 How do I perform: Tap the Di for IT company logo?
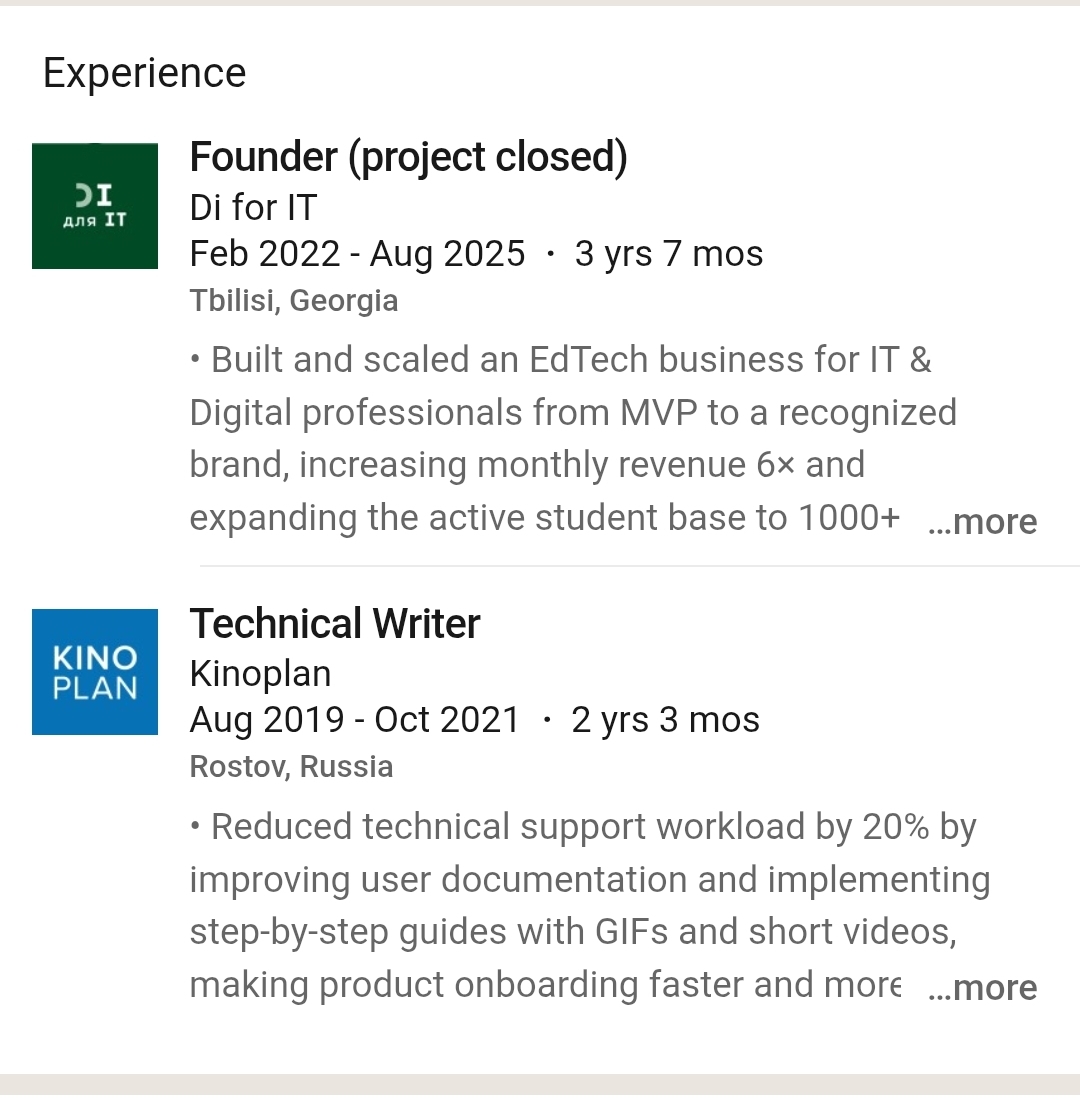95,206
